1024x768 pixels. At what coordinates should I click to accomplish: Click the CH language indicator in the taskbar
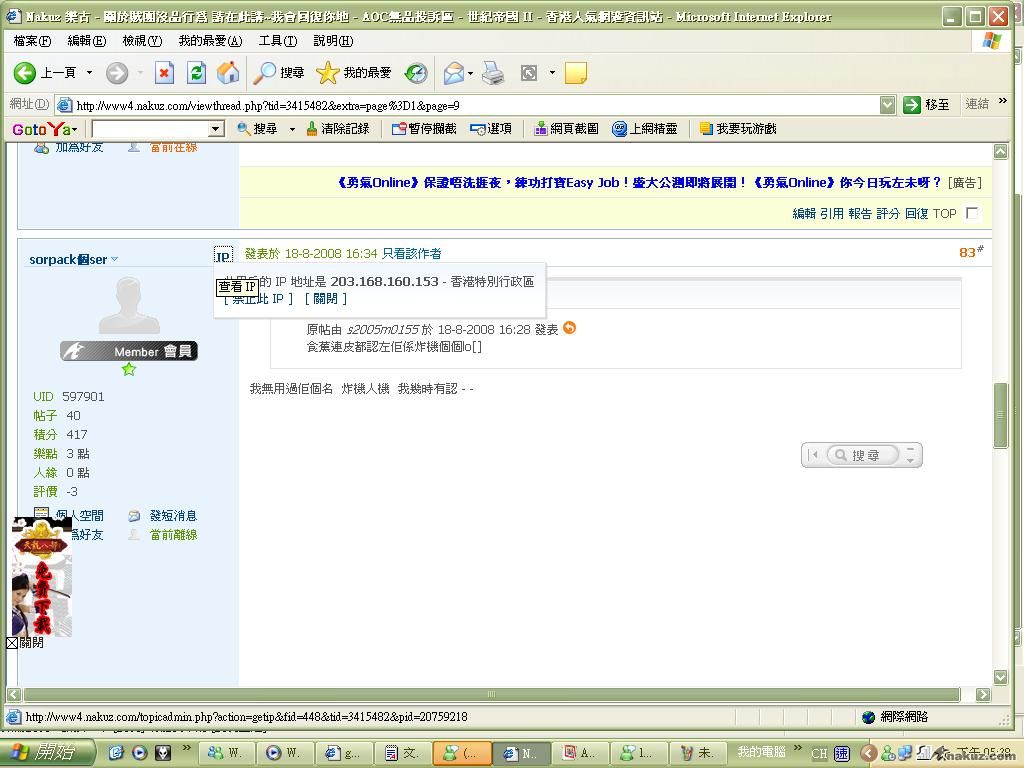click(819, 753)
